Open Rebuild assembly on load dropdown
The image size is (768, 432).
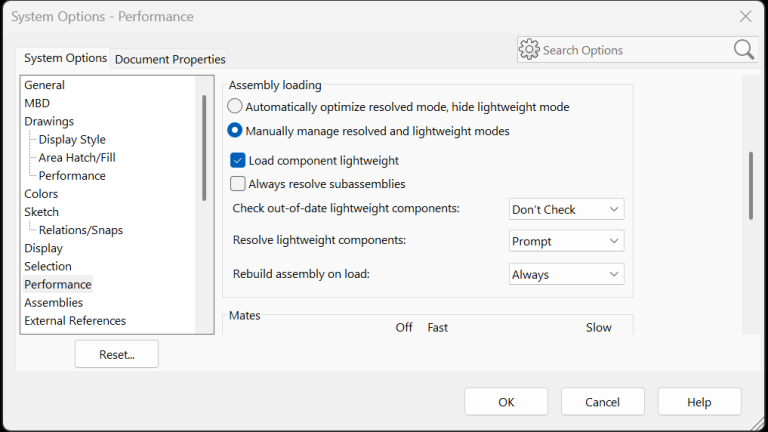click(x=566, y=274)
